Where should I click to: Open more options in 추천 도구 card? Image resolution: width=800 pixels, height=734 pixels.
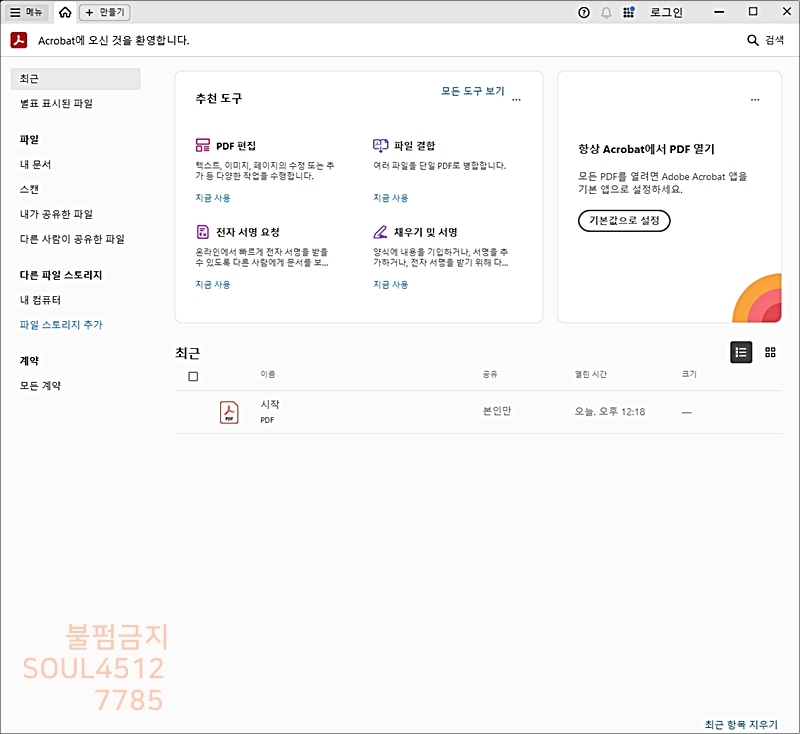coord(516,99)
